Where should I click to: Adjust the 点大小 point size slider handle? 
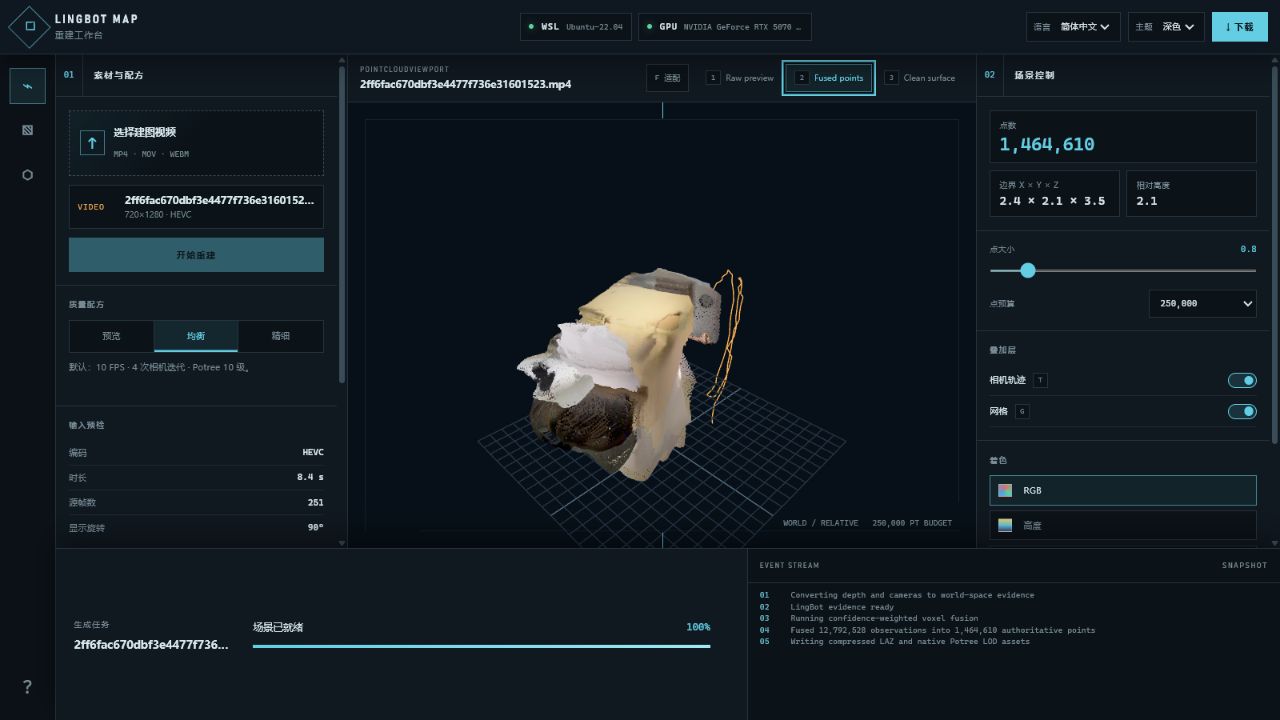(1027, 270)
